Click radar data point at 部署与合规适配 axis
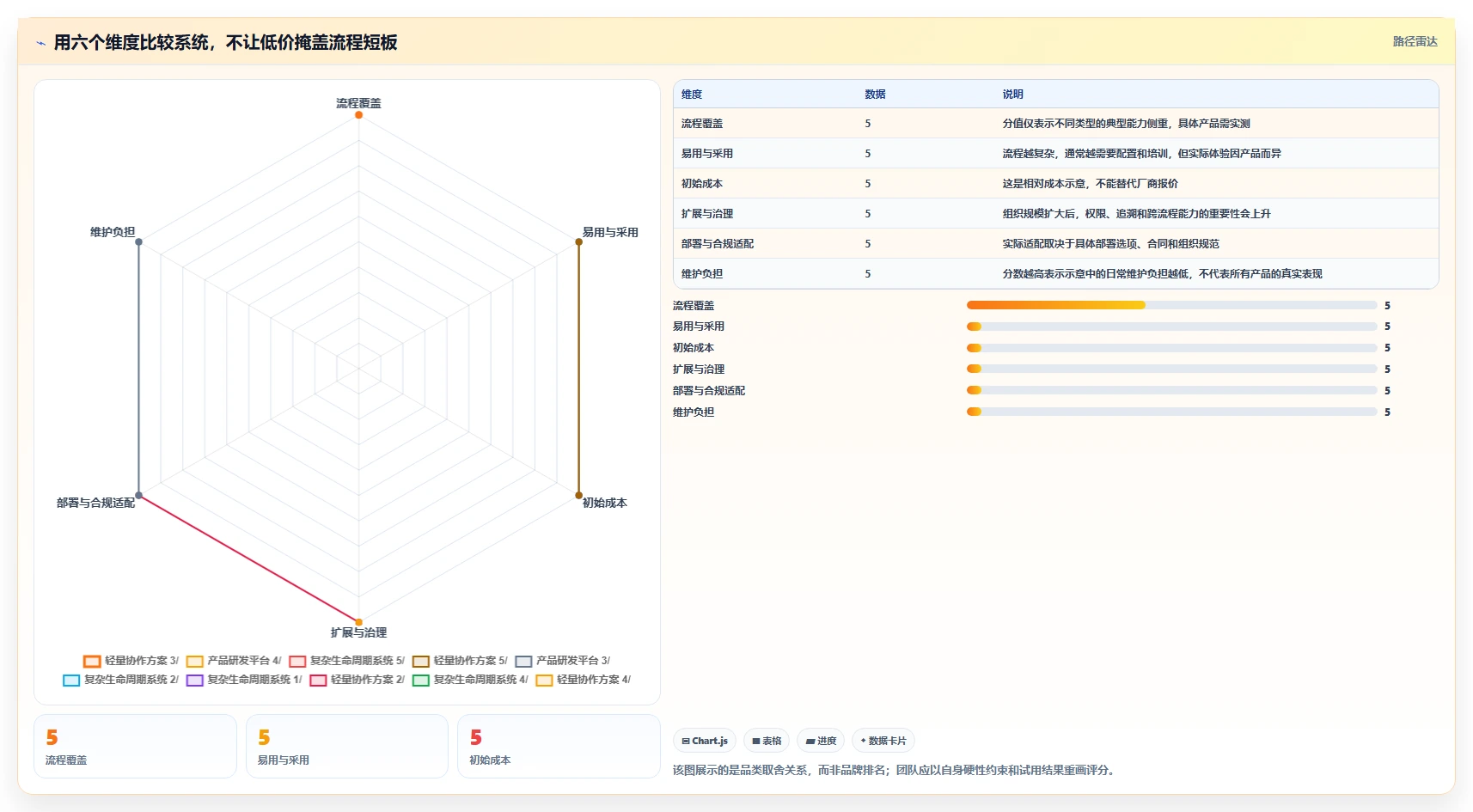 [138, 496]
